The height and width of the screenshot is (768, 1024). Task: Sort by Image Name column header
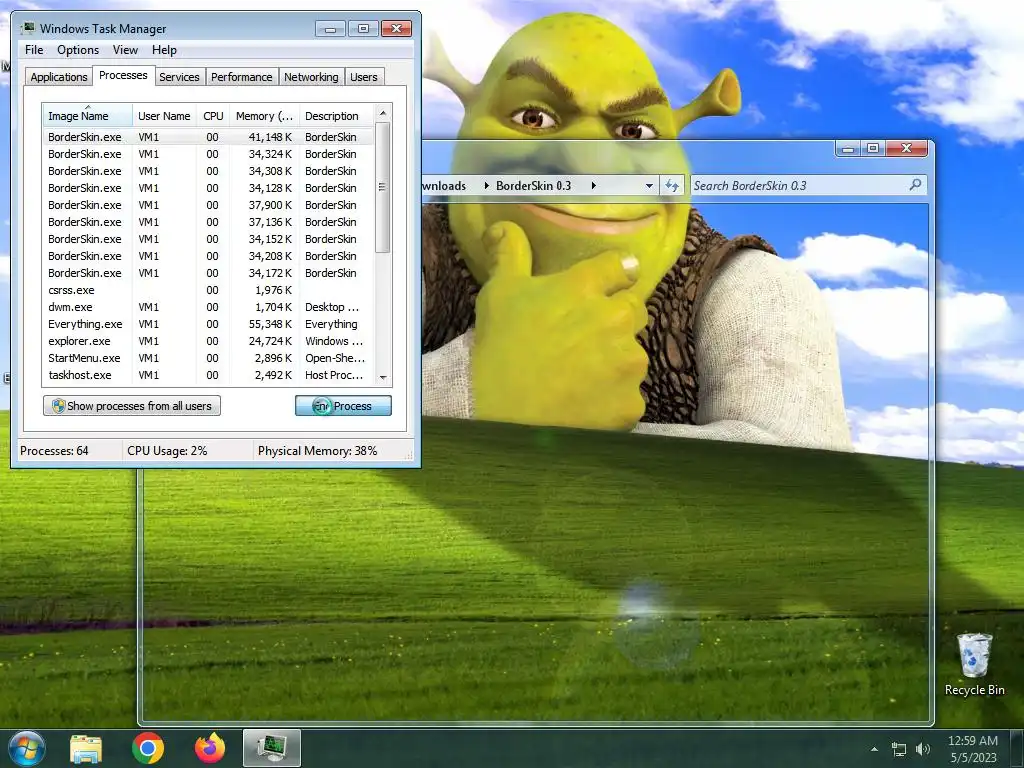point(88,116)
